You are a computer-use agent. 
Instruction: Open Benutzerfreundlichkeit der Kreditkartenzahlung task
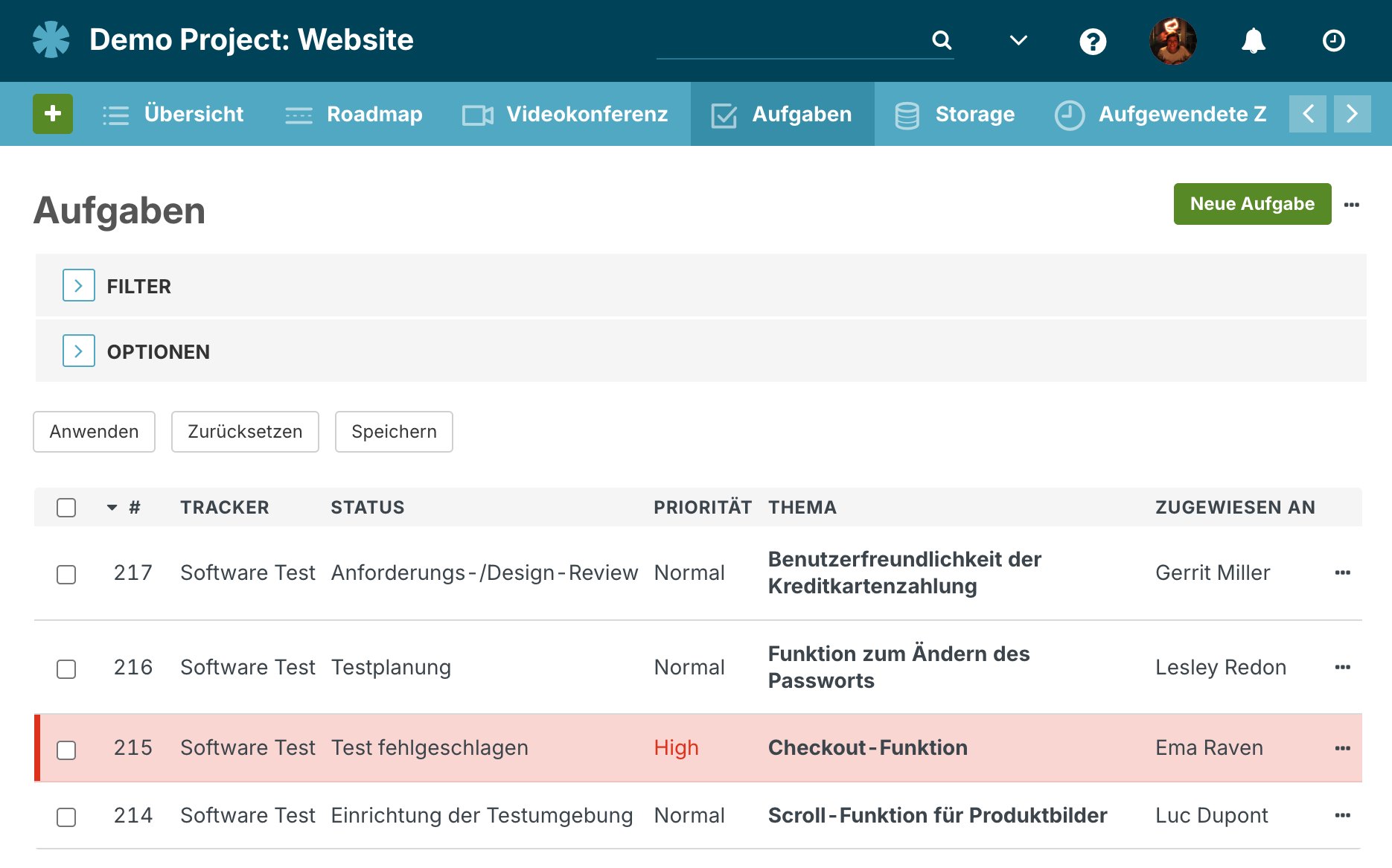pyautogui.click(x=904, y=572)
